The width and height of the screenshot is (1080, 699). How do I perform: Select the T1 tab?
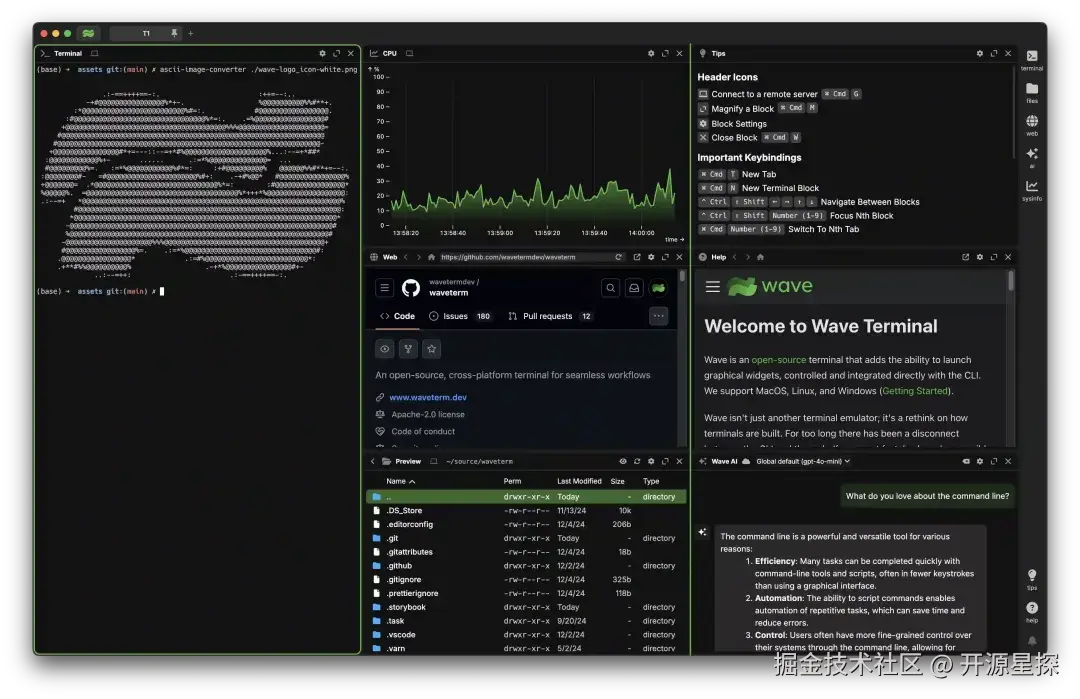tap(146, 33)
